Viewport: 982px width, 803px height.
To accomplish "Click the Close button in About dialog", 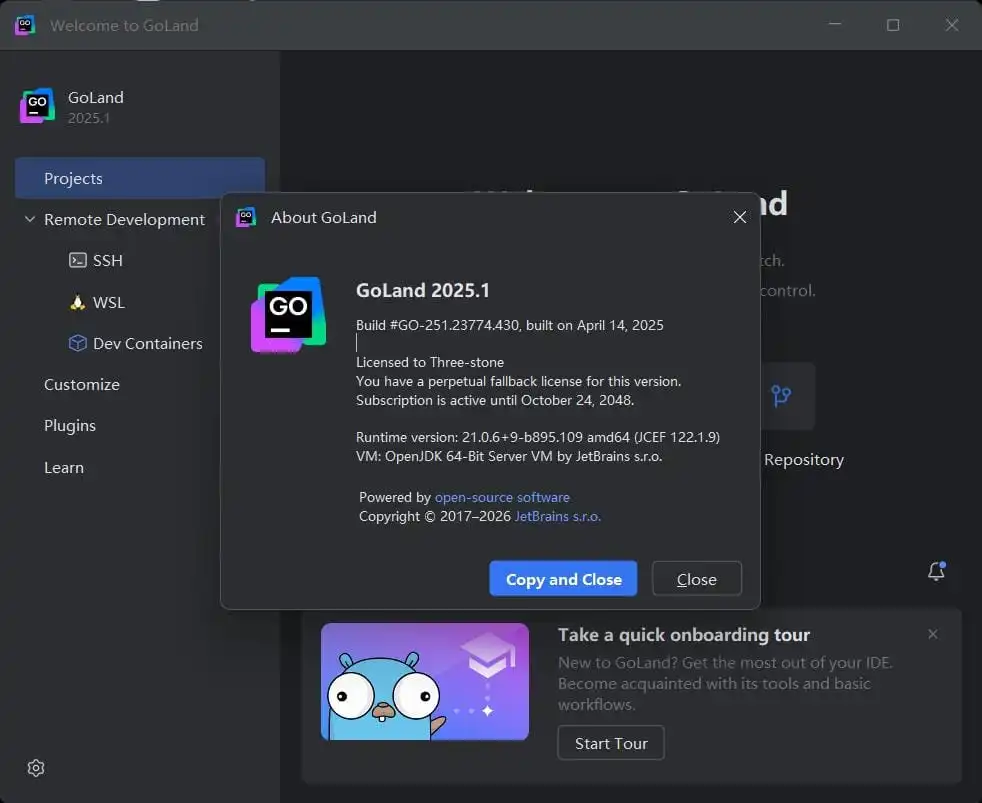I will 696,579.
